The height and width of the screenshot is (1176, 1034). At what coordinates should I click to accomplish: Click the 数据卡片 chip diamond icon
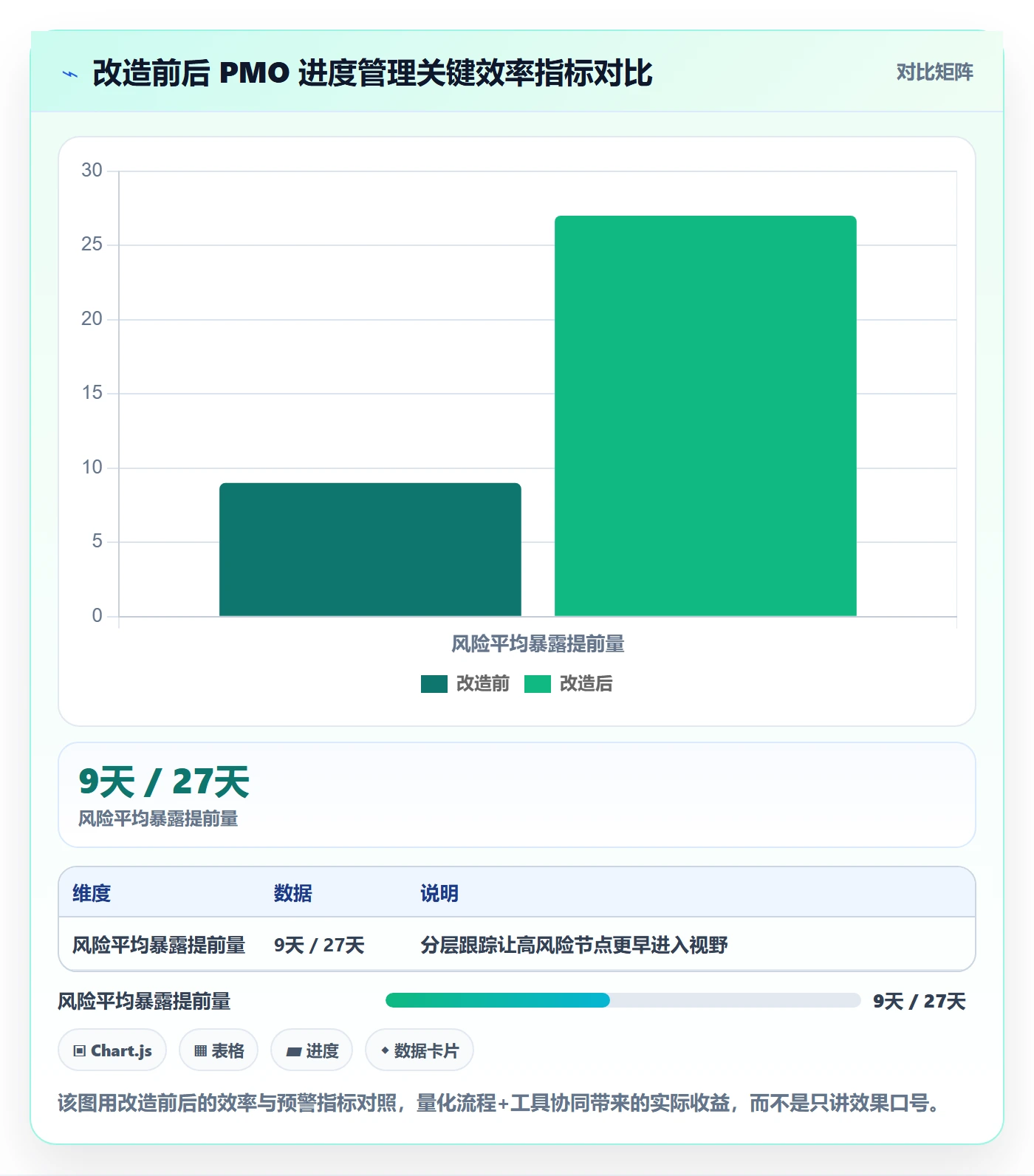coord(385,1050)
